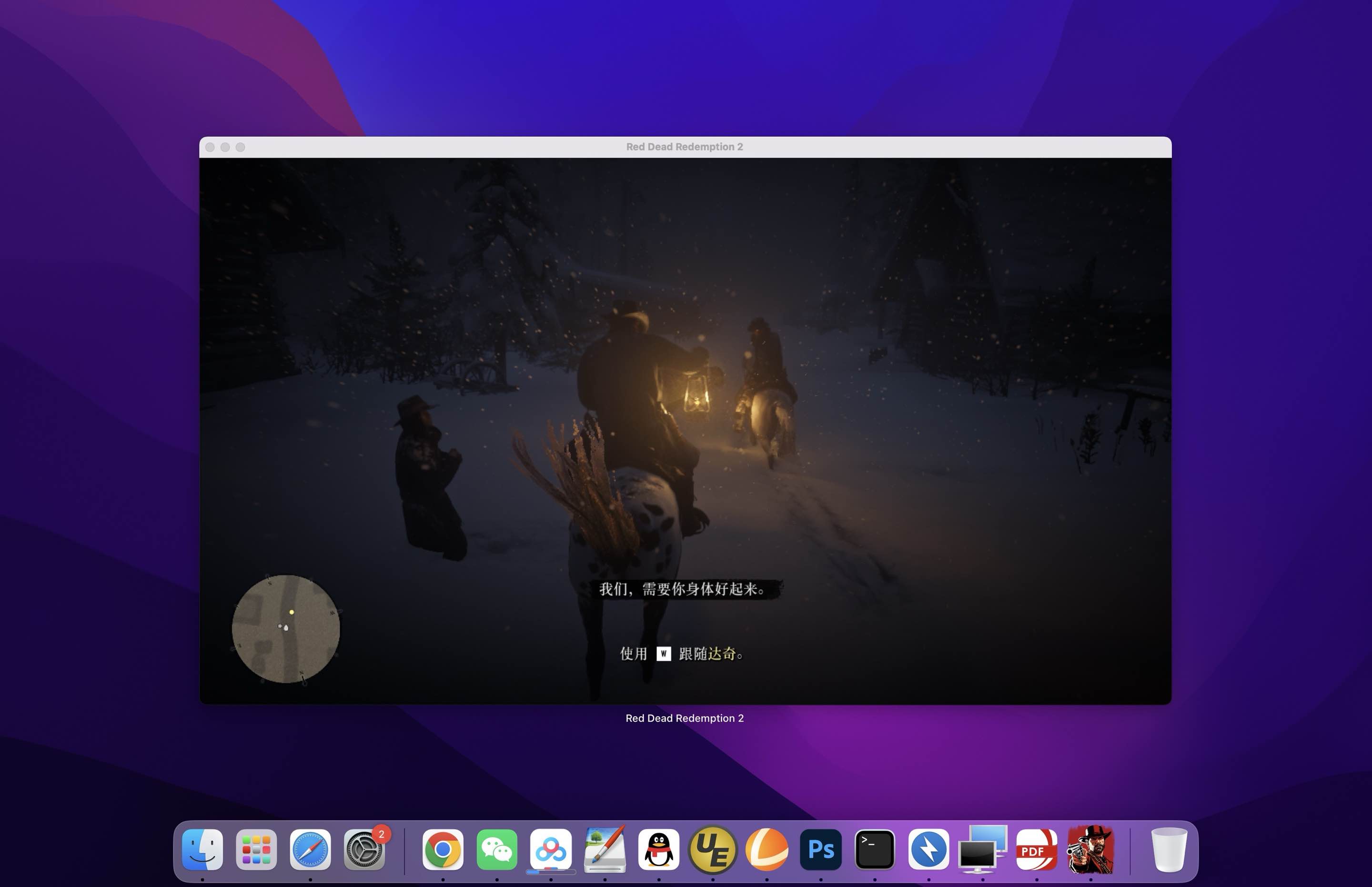1372x887 pixels.
Task: Open the orange sphere app in dock
Action: coord(767,849)
